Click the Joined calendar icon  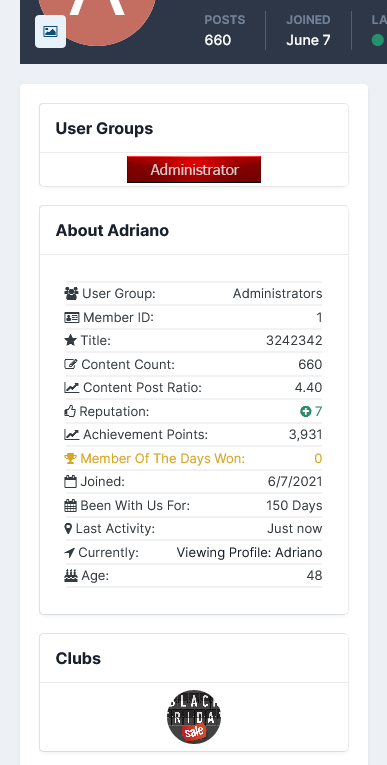click(71, 482)
